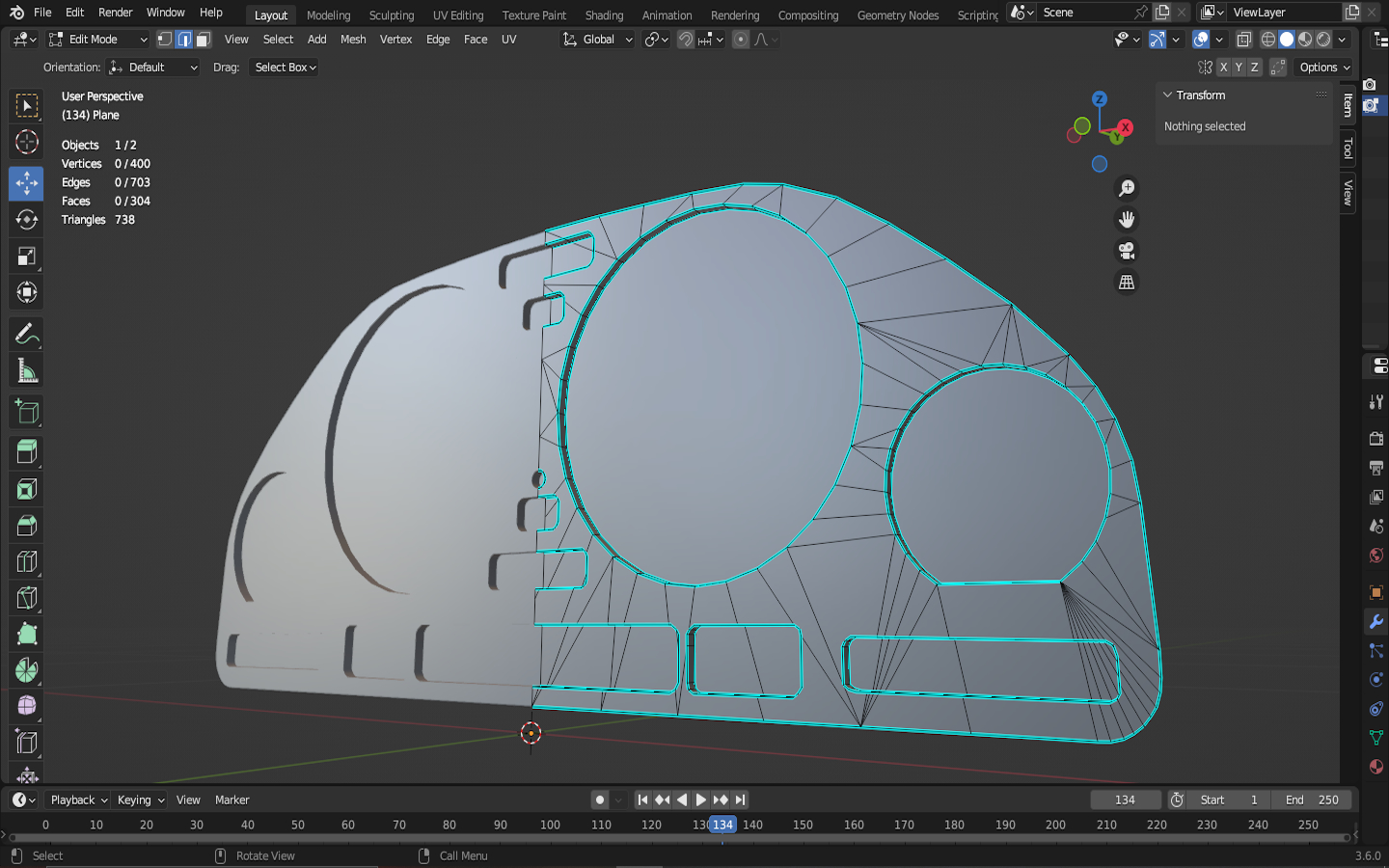Choose the Loop Cut tool
The width and height of the screenshot is (1389, 868).
[27, 561]
